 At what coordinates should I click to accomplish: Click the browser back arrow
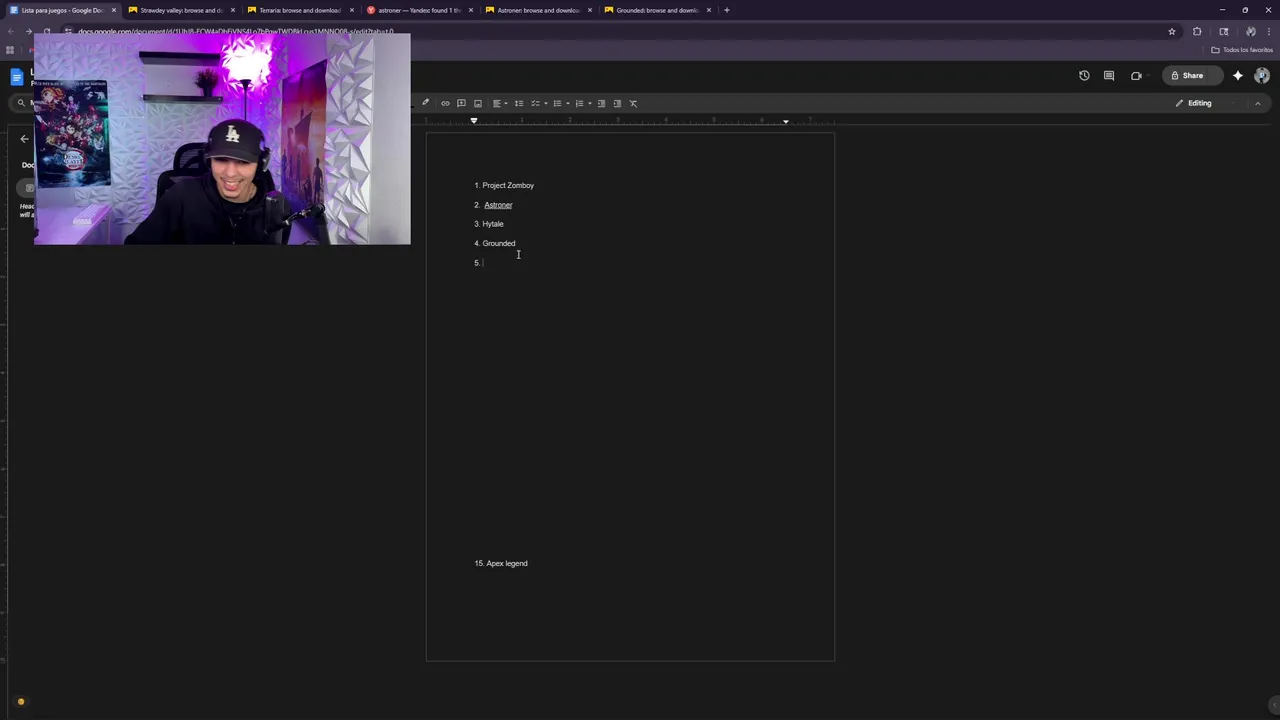10,31
